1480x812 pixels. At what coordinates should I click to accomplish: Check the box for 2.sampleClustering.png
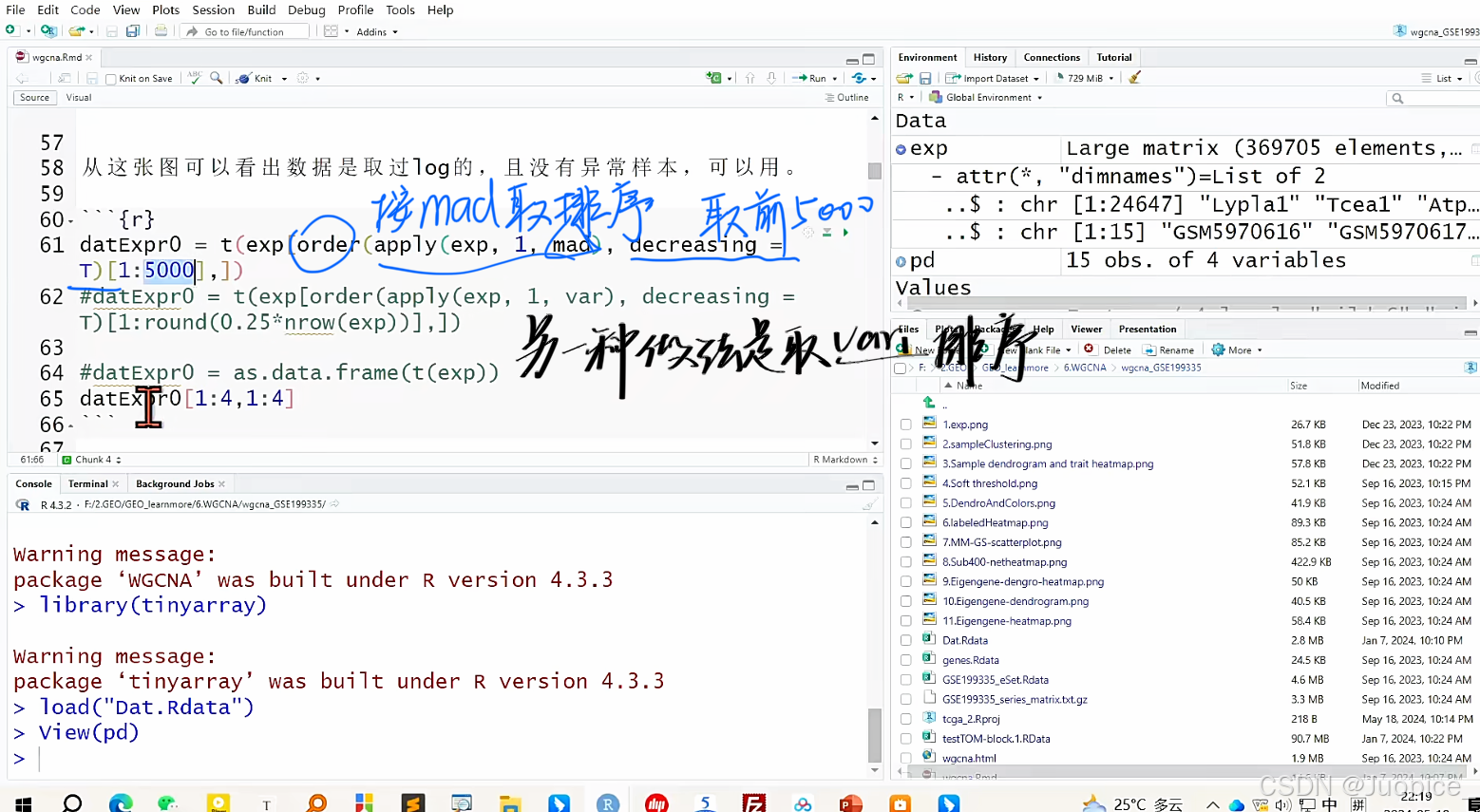pos(906,444)
